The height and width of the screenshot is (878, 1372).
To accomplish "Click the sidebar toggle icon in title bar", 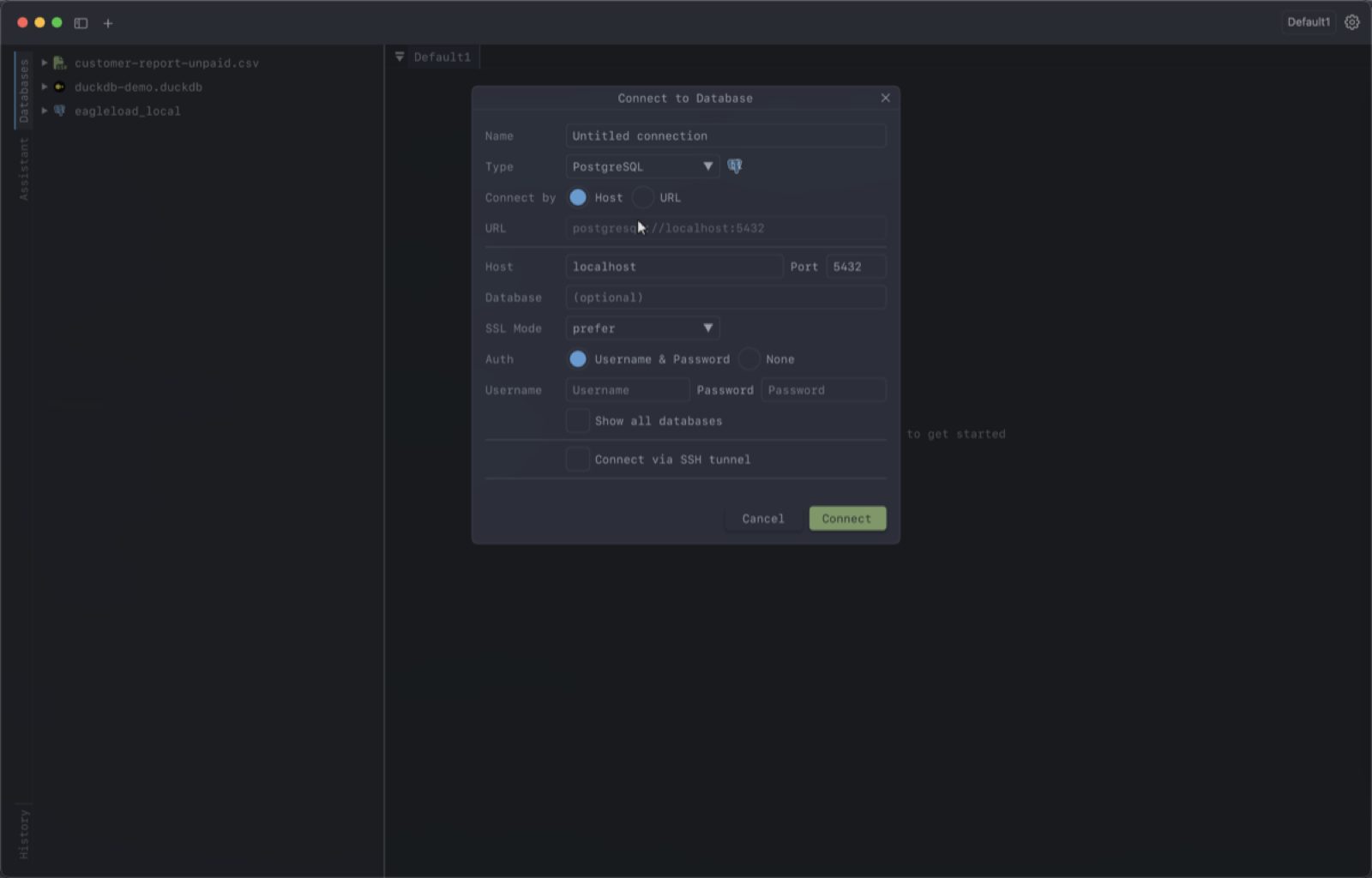I will point(81,23).
